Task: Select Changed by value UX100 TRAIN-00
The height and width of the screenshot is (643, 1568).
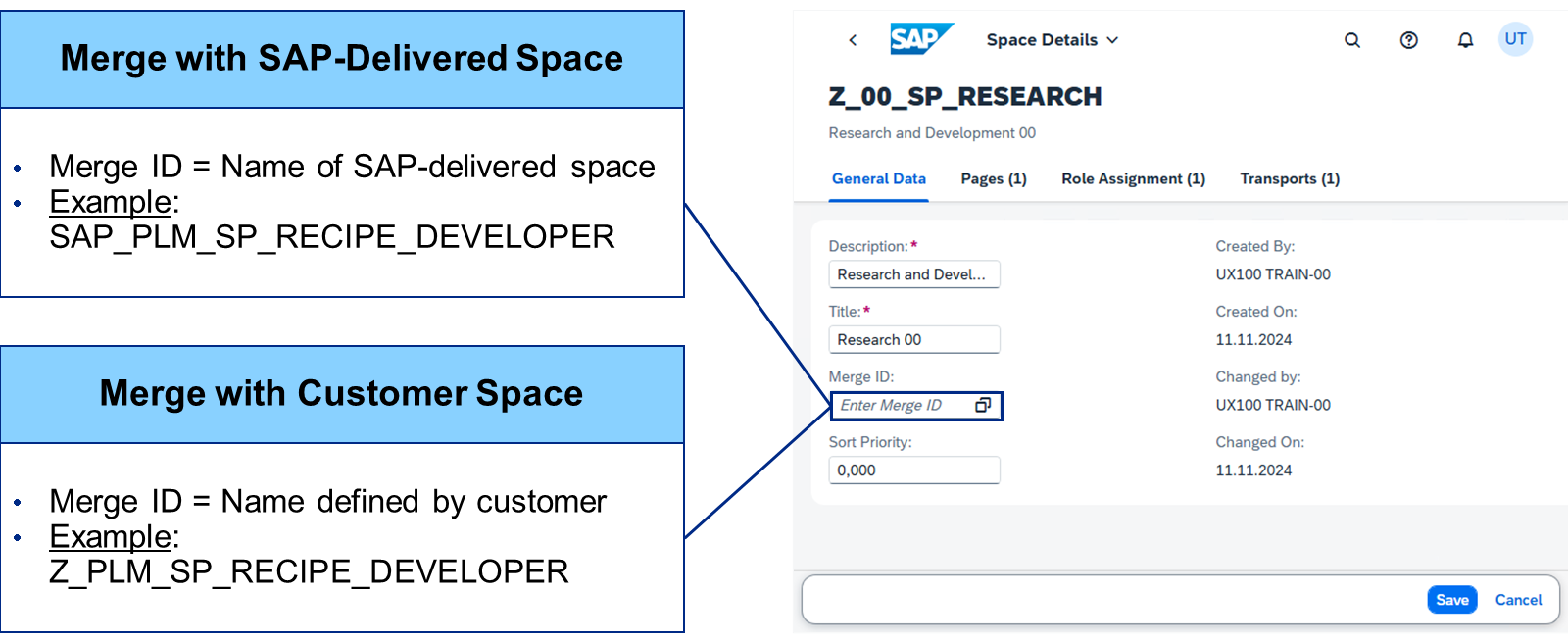Action: tap(1273, 405)
